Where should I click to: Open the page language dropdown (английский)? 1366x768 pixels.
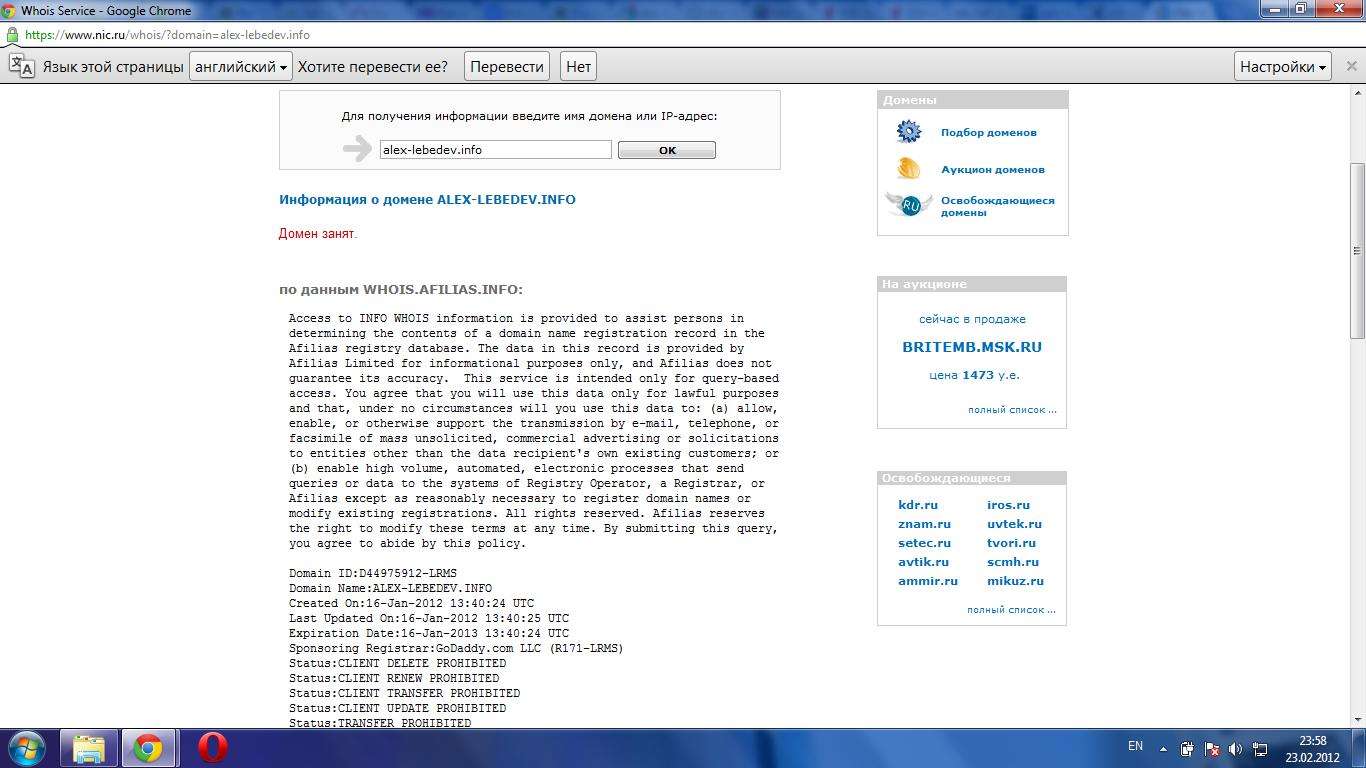tap(241, 67)
